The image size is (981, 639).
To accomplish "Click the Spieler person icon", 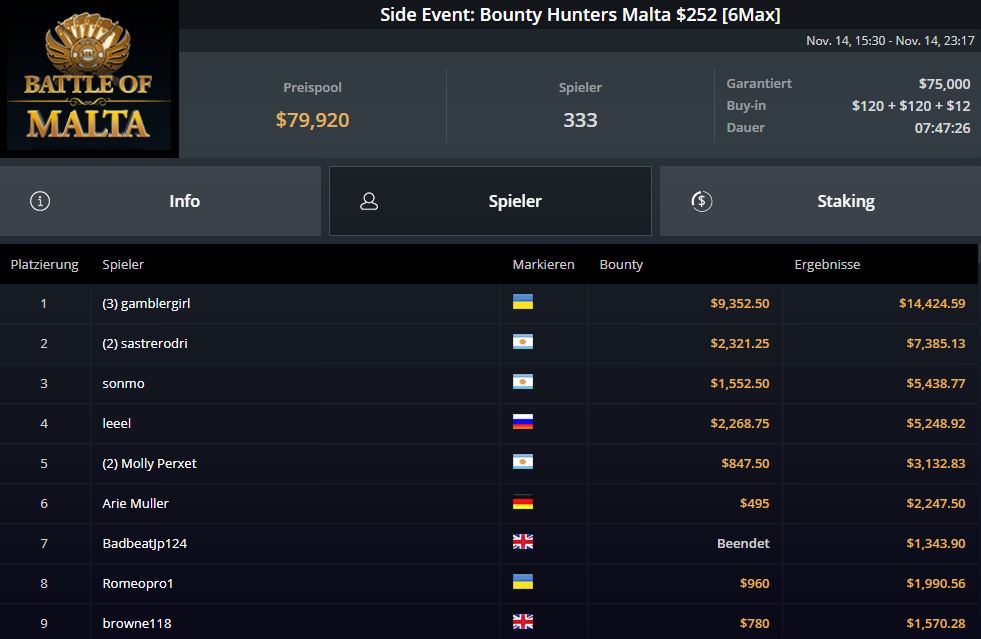I will tap(369, 201).
